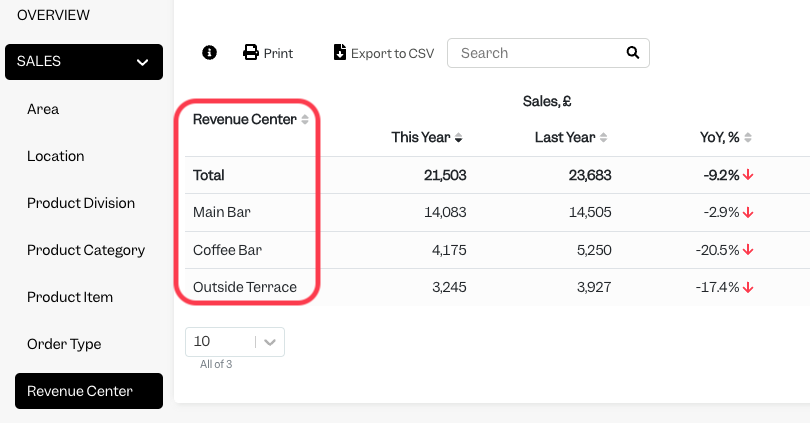Sort by This Year column arrows
The image size is (810, 423).
458,137
